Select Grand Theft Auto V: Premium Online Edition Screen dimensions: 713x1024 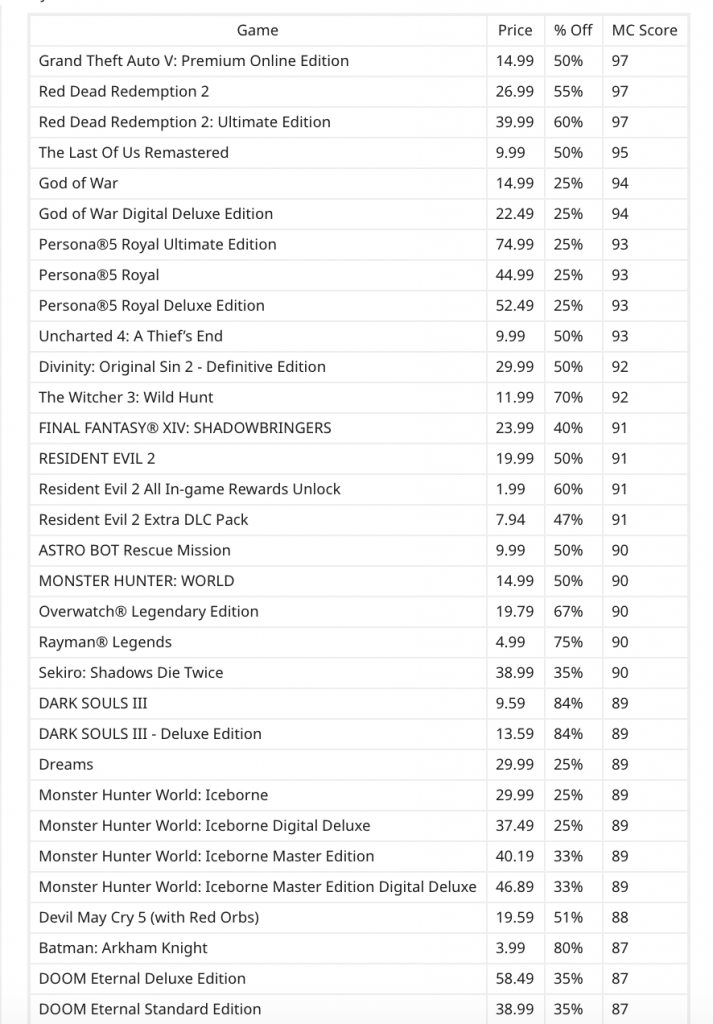pos(194,61)
